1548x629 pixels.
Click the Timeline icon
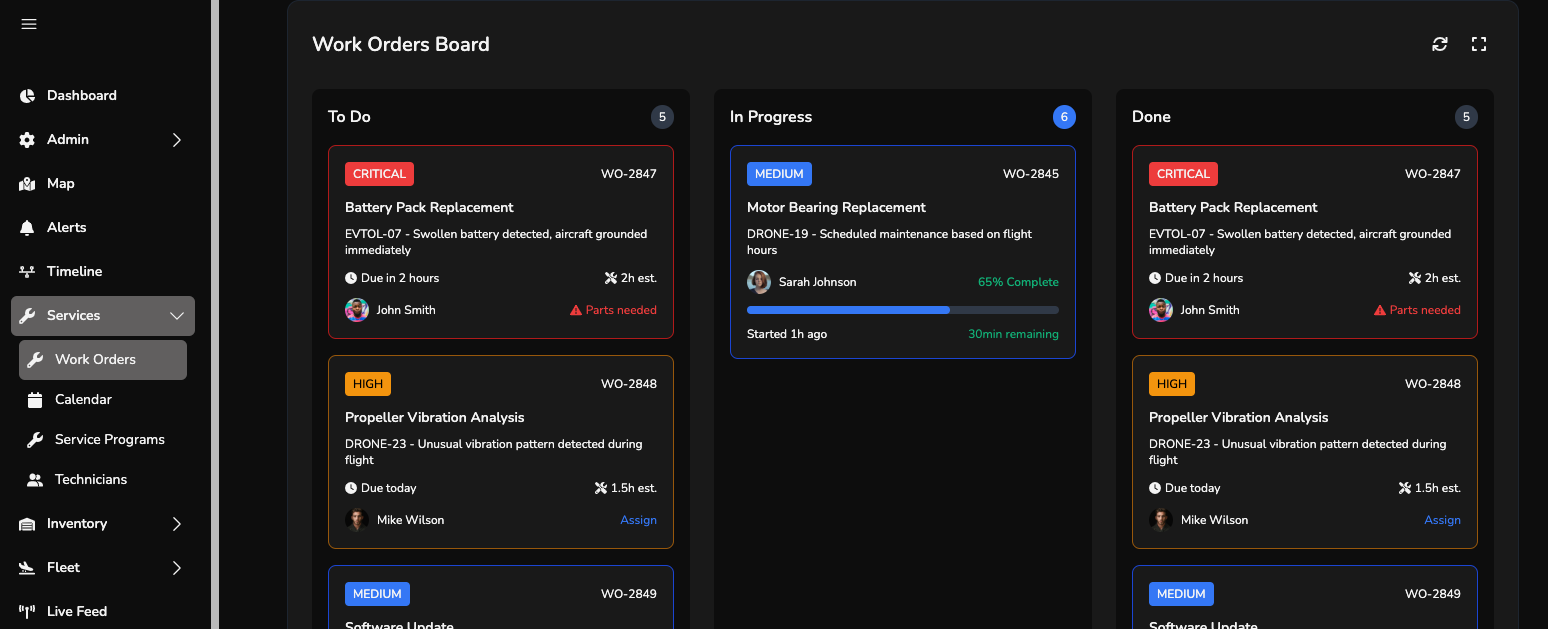click(x=28, y=271)
